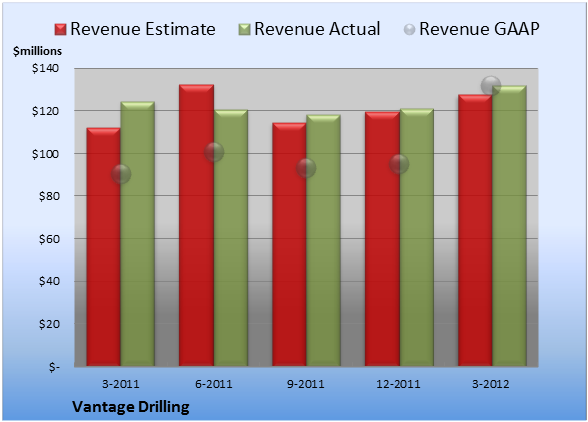Screen dimensions: 588x422
Task: Select the "Revenue Estimate" legend label
Action: click(x=143, y=29)
